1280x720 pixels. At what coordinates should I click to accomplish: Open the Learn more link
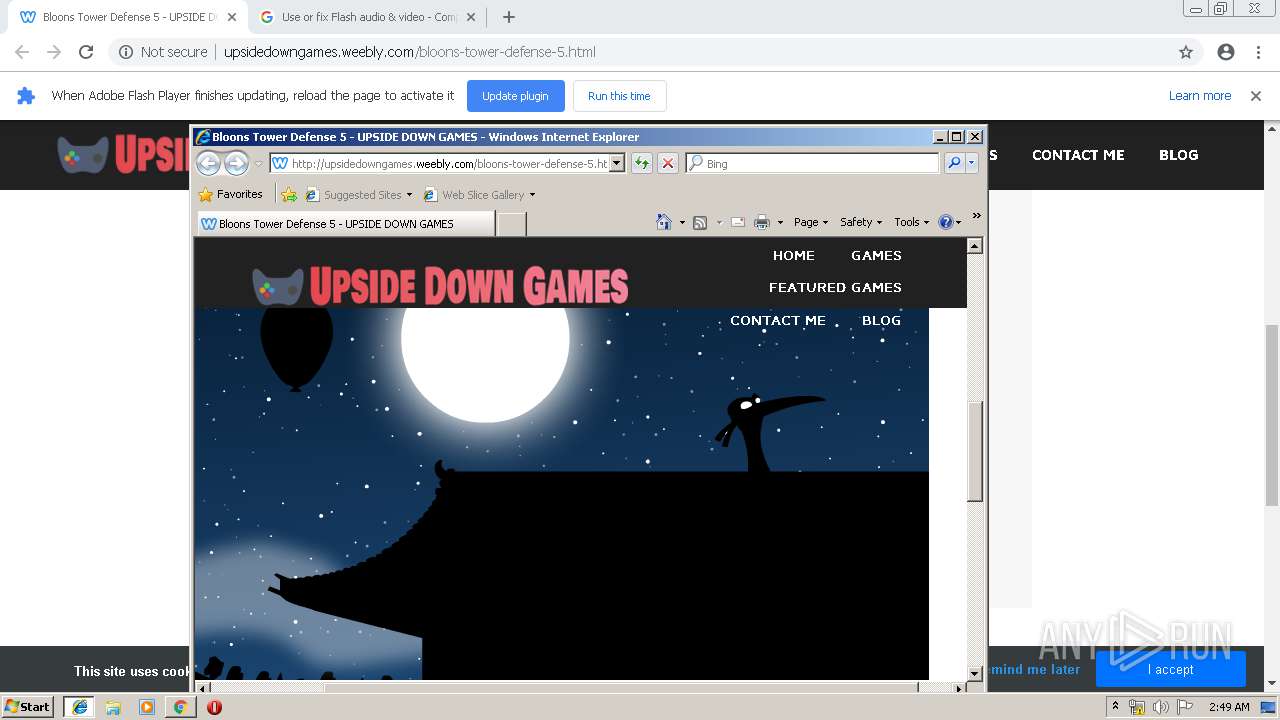tap(1200, 96)
